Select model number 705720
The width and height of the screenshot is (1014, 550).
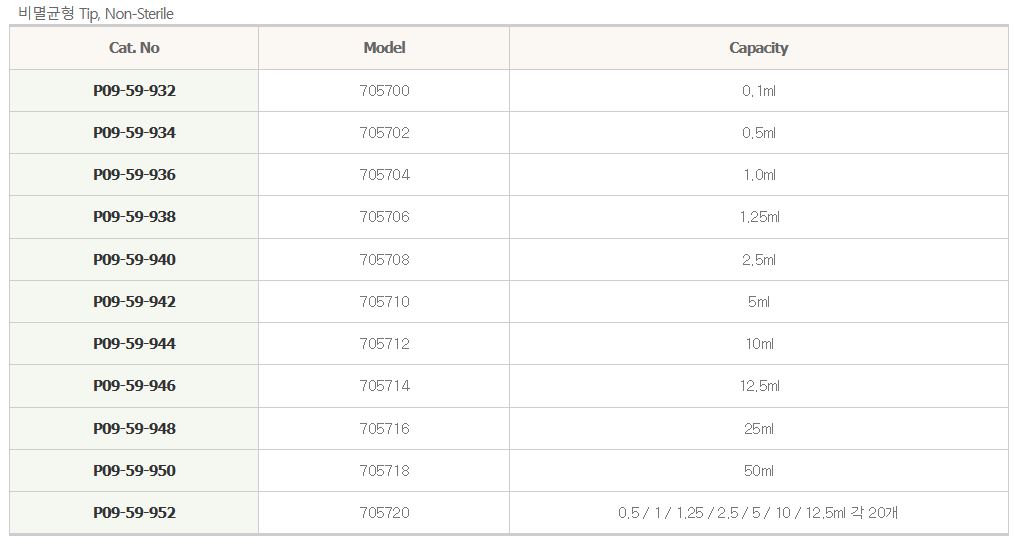384,513
